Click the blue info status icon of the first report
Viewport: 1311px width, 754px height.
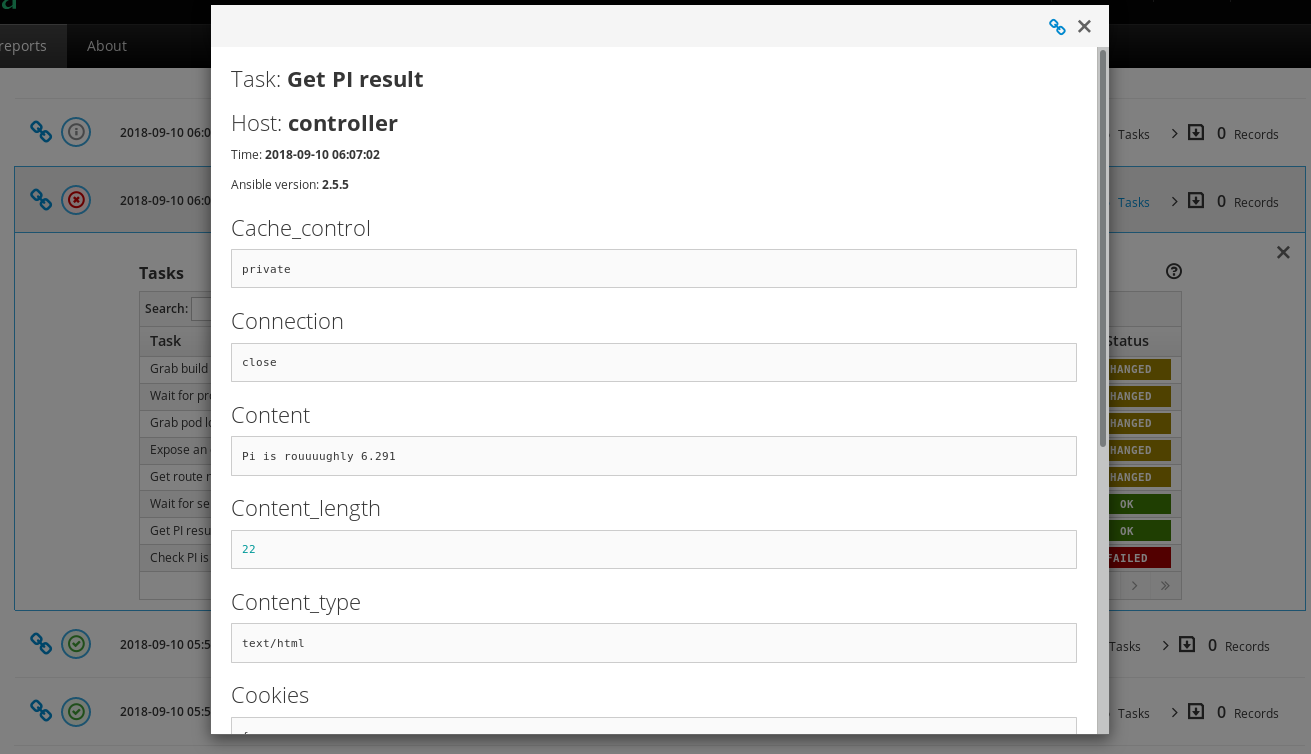point(76,132)
